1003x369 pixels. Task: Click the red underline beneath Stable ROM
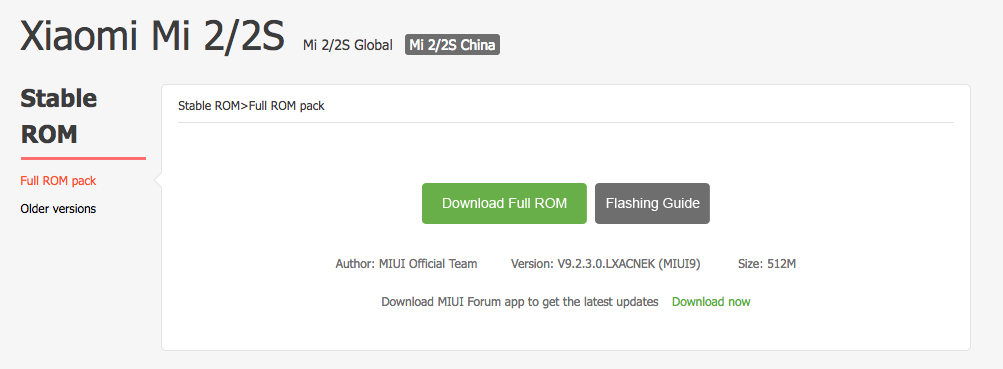pyautogui.click(x=83, y=158)
